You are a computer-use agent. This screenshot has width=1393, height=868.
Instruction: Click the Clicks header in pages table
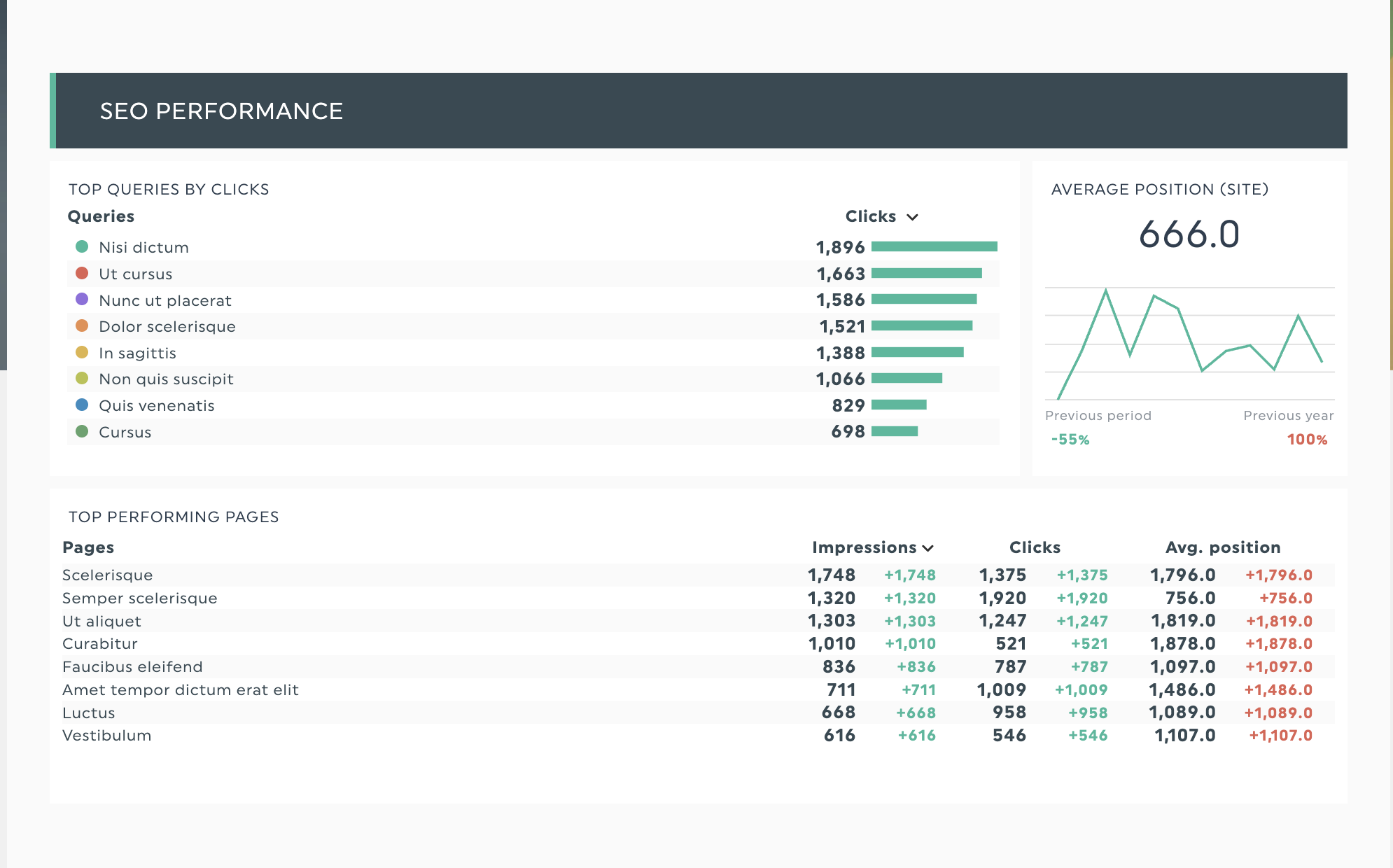point(1035,547)
